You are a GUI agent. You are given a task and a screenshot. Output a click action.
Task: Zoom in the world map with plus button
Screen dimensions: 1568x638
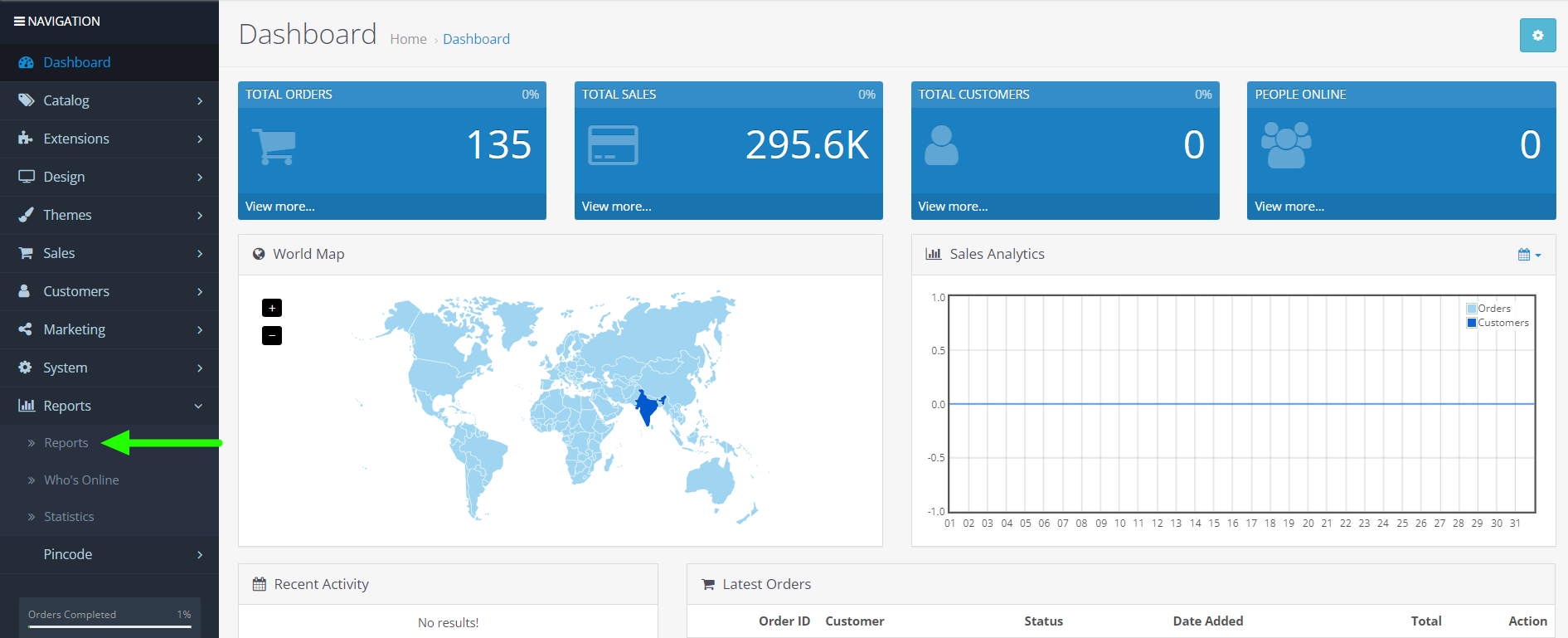(x=272, y=308)
